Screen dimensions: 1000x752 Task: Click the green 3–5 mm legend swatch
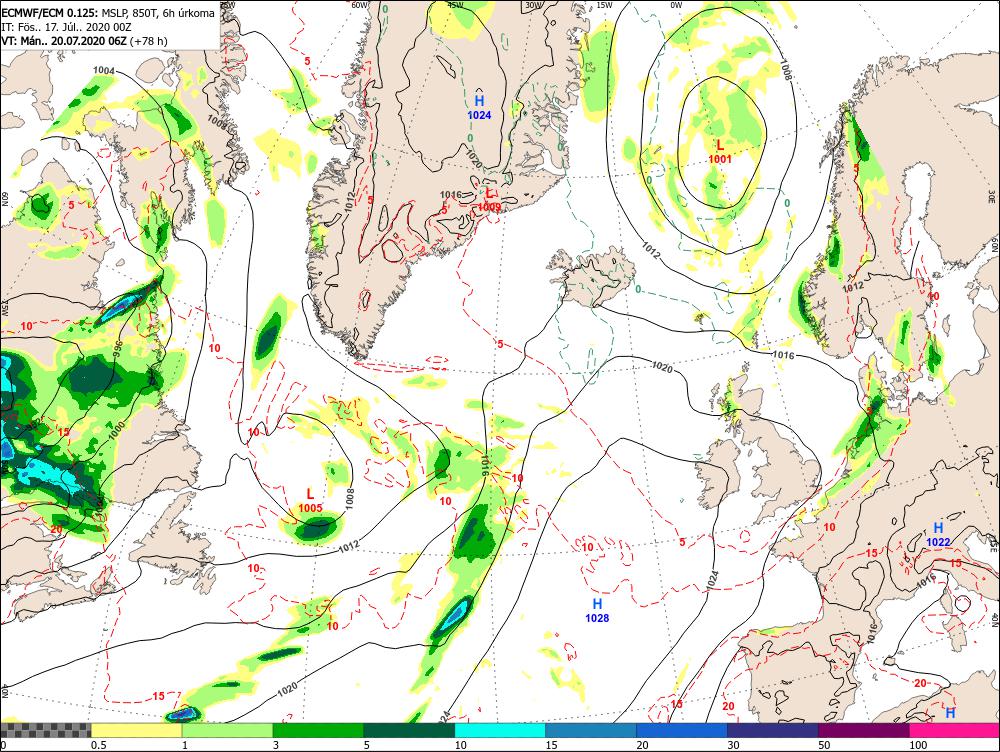coord(318,730)
